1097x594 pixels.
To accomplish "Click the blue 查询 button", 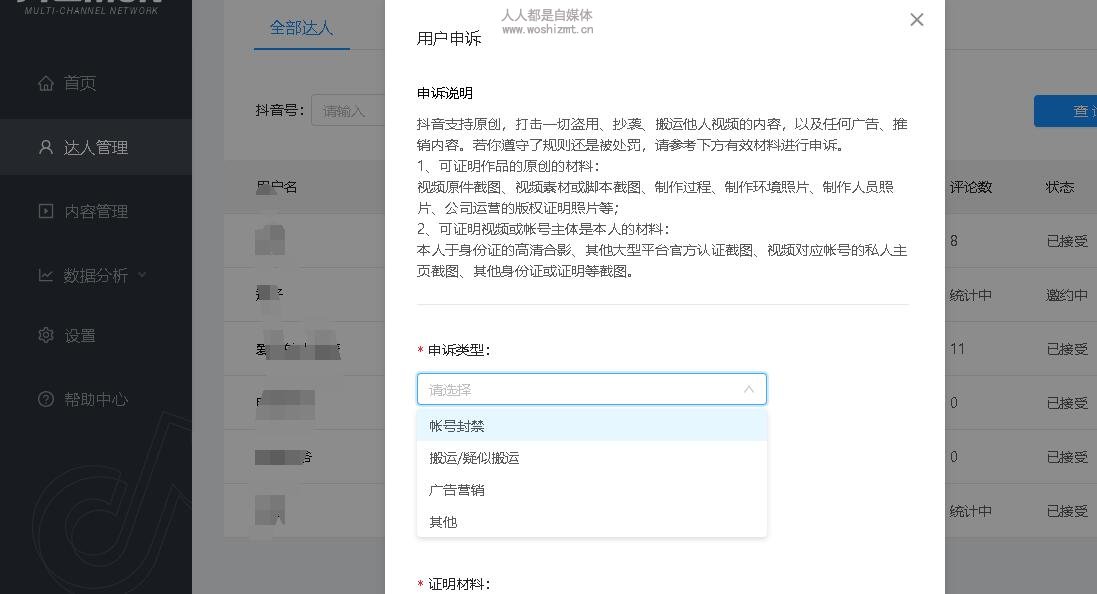I will pyautogui.click(x=1066, y=111).
